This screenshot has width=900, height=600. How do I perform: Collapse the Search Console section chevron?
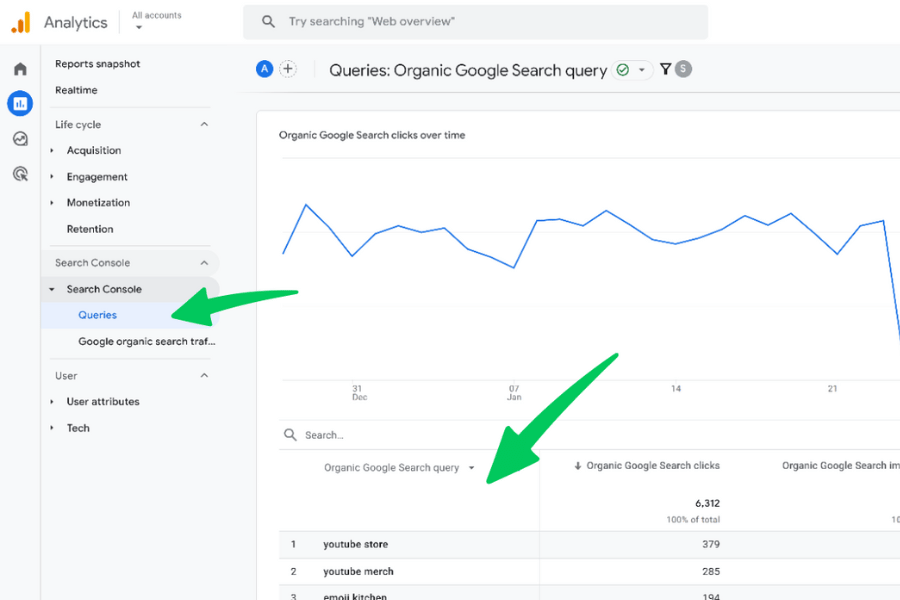click(204, 263)
